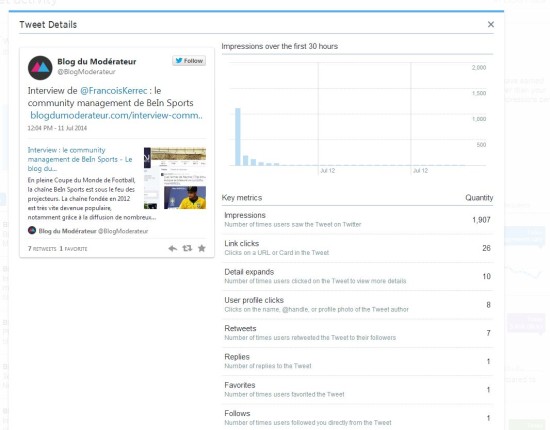The image size is (550, 430).
Task: Click the Retweets metric row
Action: click(x=357, y=333)
